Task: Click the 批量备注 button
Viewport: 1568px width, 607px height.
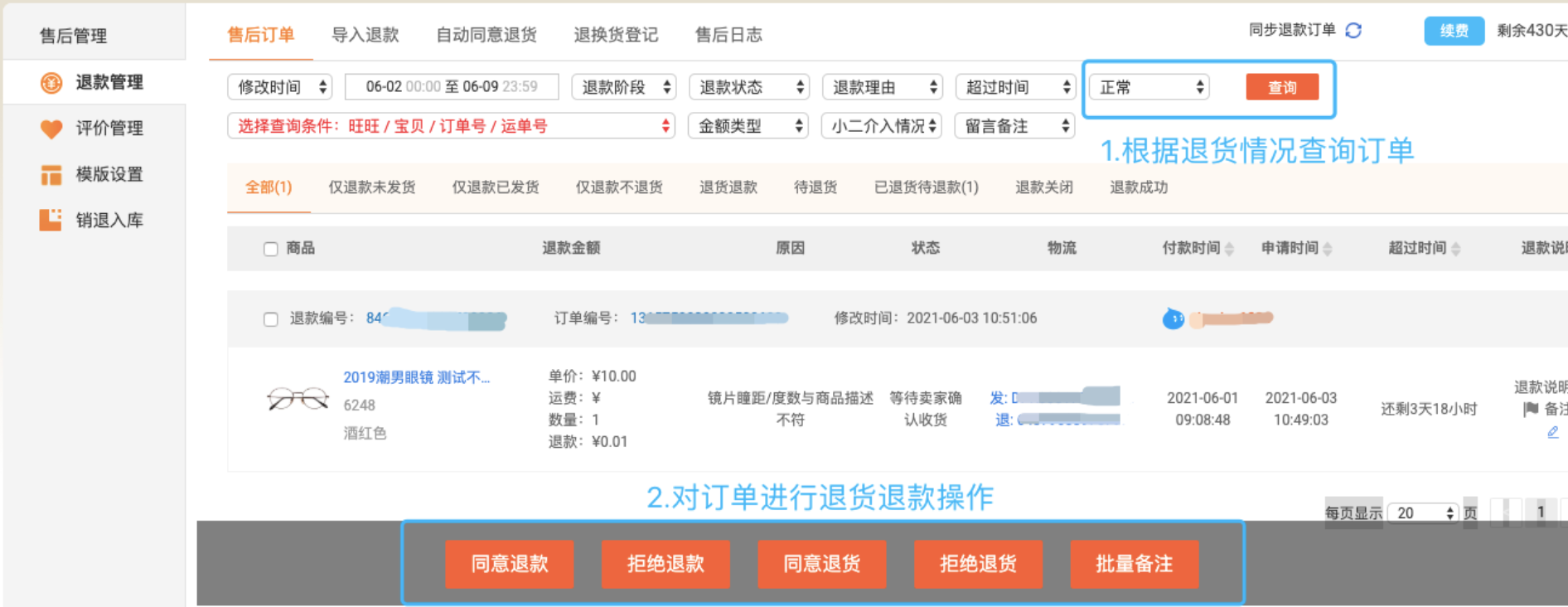Action: point(1135,564)
